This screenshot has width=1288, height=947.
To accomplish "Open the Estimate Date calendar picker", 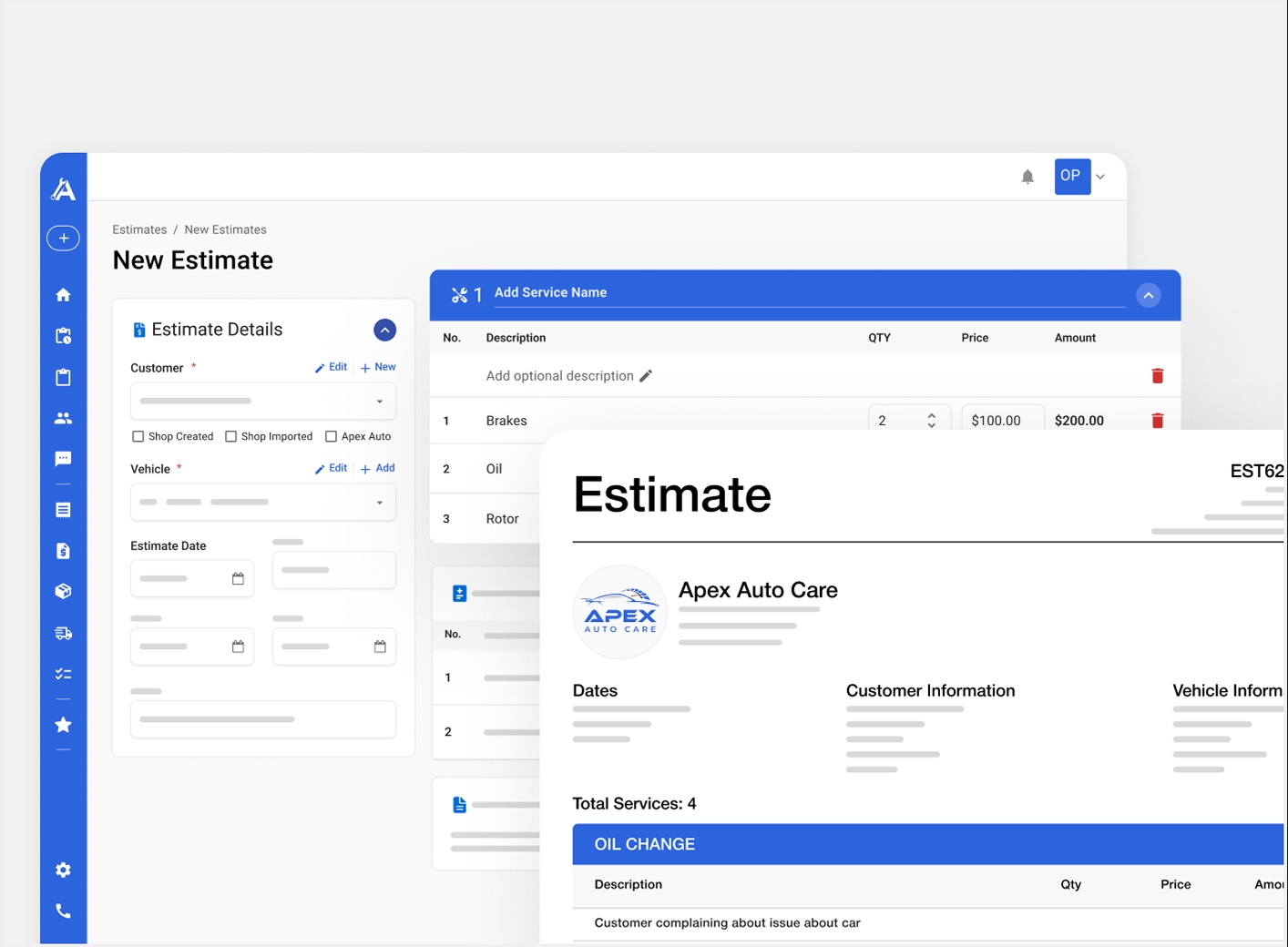I will tap(238, 578).
